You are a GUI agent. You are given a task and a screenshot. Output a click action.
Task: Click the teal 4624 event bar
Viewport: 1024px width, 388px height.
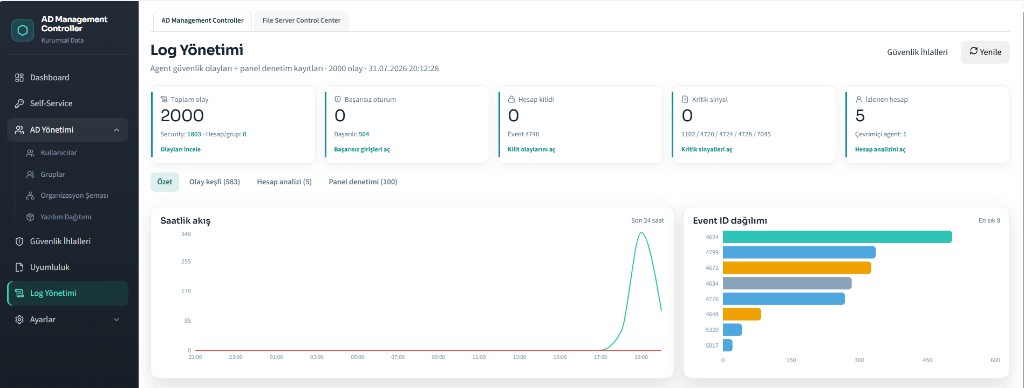tap(837, 237)
